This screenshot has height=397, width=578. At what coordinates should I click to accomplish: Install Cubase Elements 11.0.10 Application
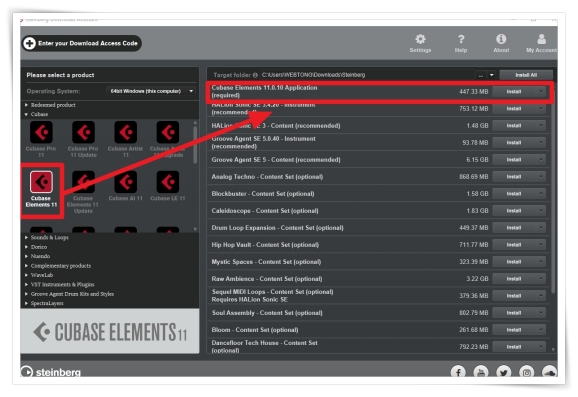(514, 91)
